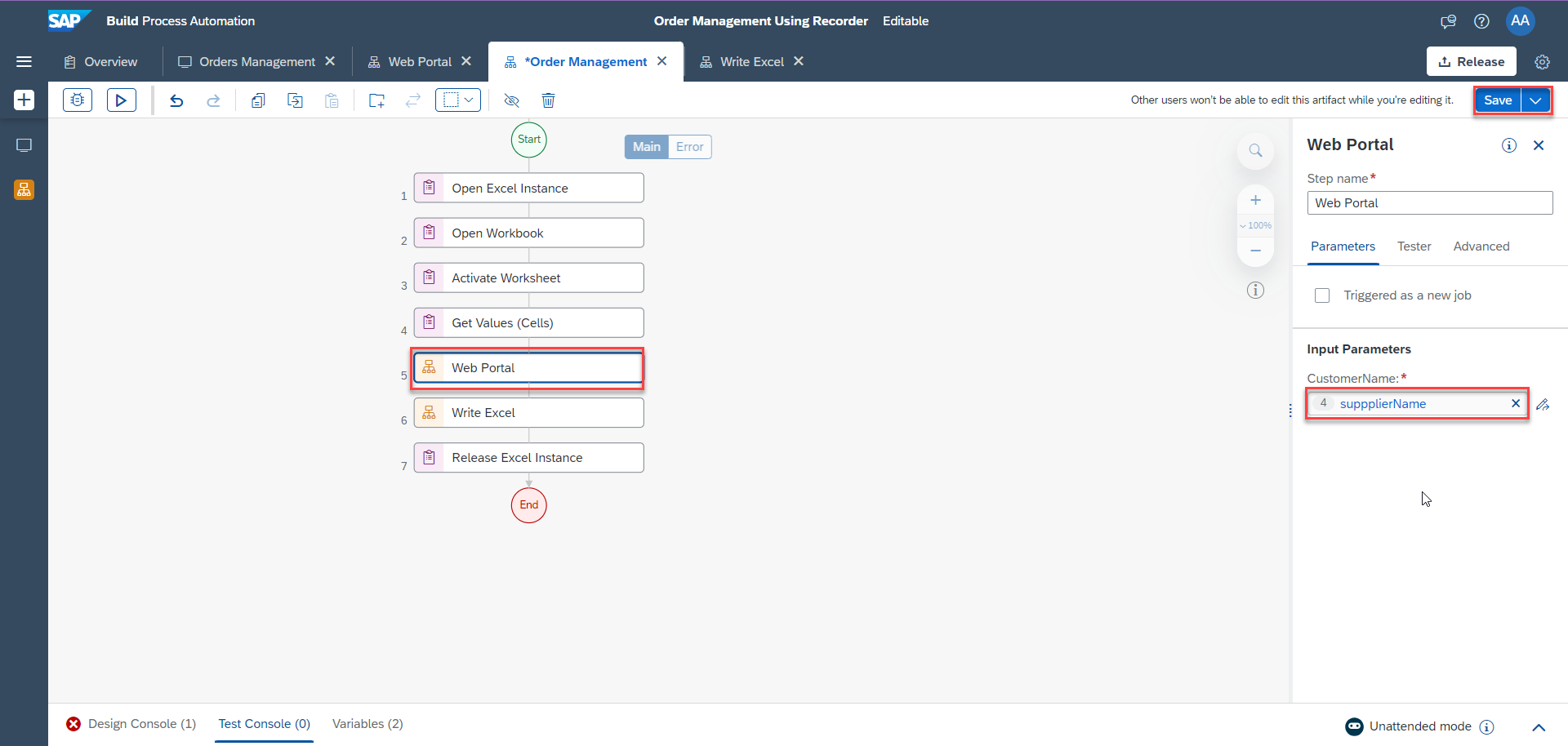Open the 100% zoom level dropdown
Image resolution: width=1568 pixels, height=746 pixels.
(1255, 225)
